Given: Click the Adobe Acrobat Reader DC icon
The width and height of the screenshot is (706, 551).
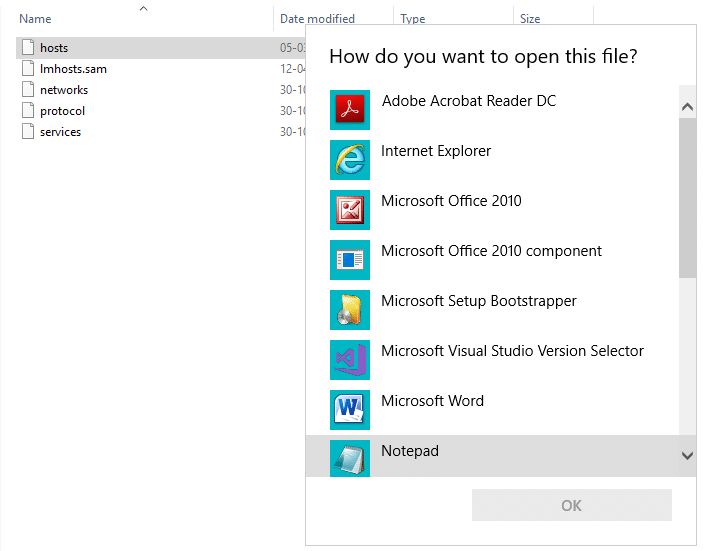Looking at the screenshot, I should (x=350, y=110).
